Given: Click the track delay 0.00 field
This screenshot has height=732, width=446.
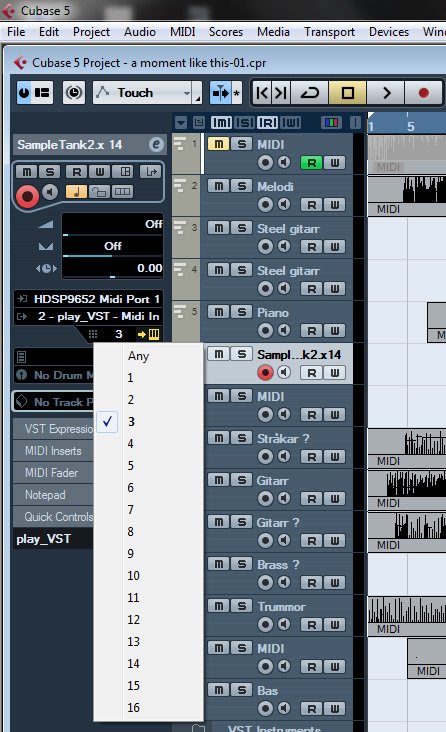Looking at the screenshot, I should [112, 268].
